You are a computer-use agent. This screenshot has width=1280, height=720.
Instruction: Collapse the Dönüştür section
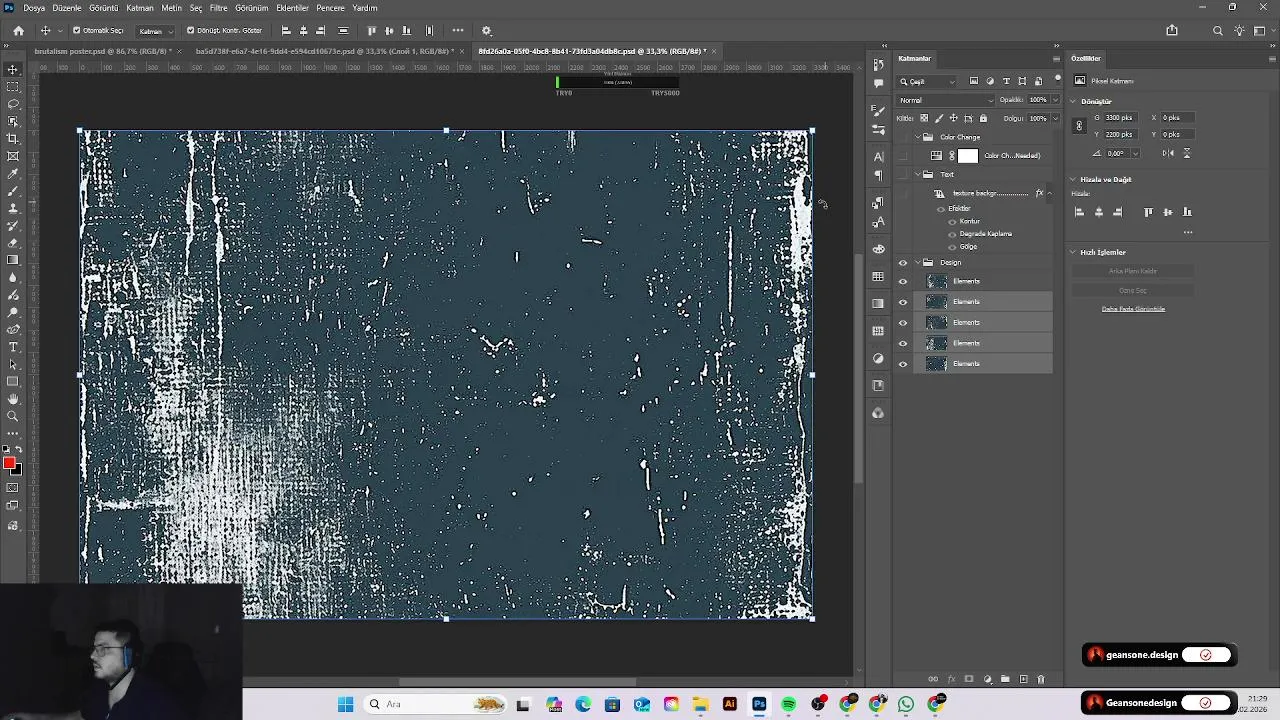[1073, 101]
